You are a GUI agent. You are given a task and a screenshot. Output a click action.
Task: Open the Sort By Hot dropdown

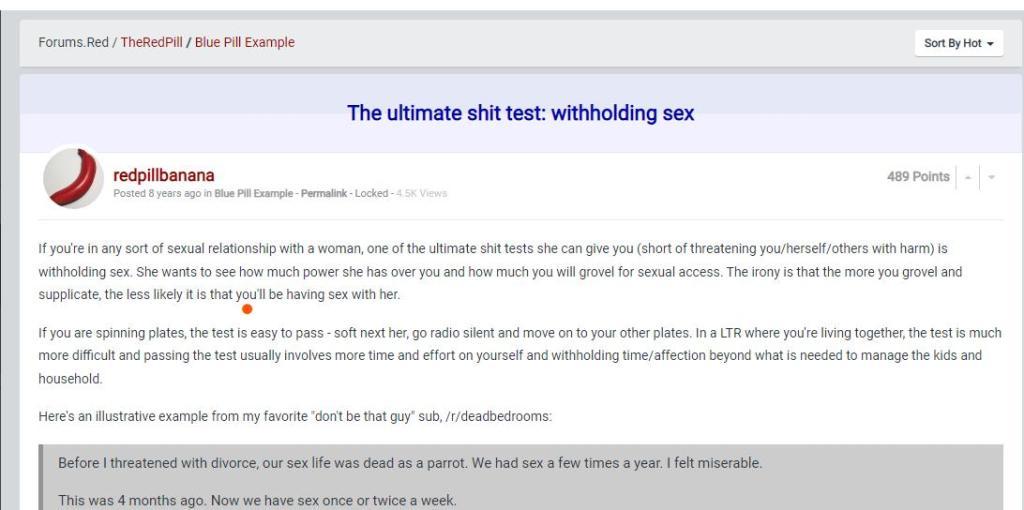tap(958, 43)
